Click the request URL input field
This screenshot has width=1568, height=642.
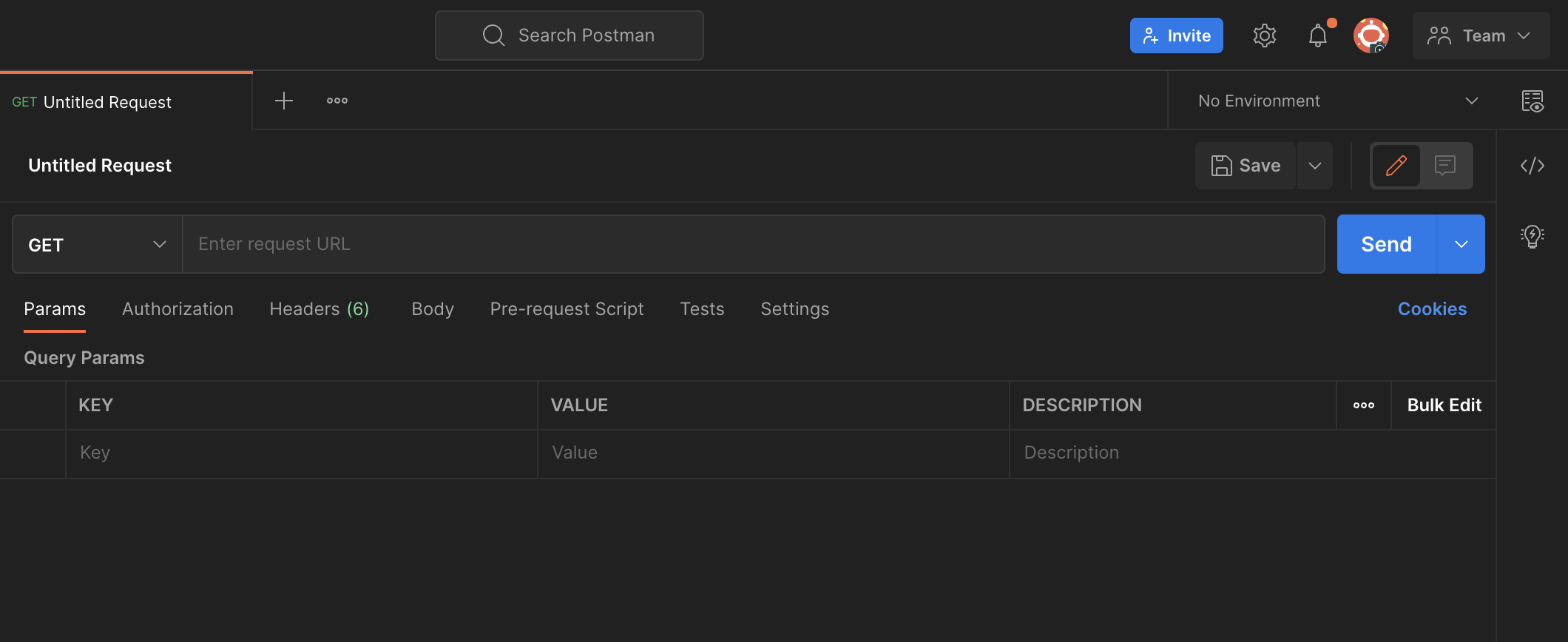pos(753,245)
